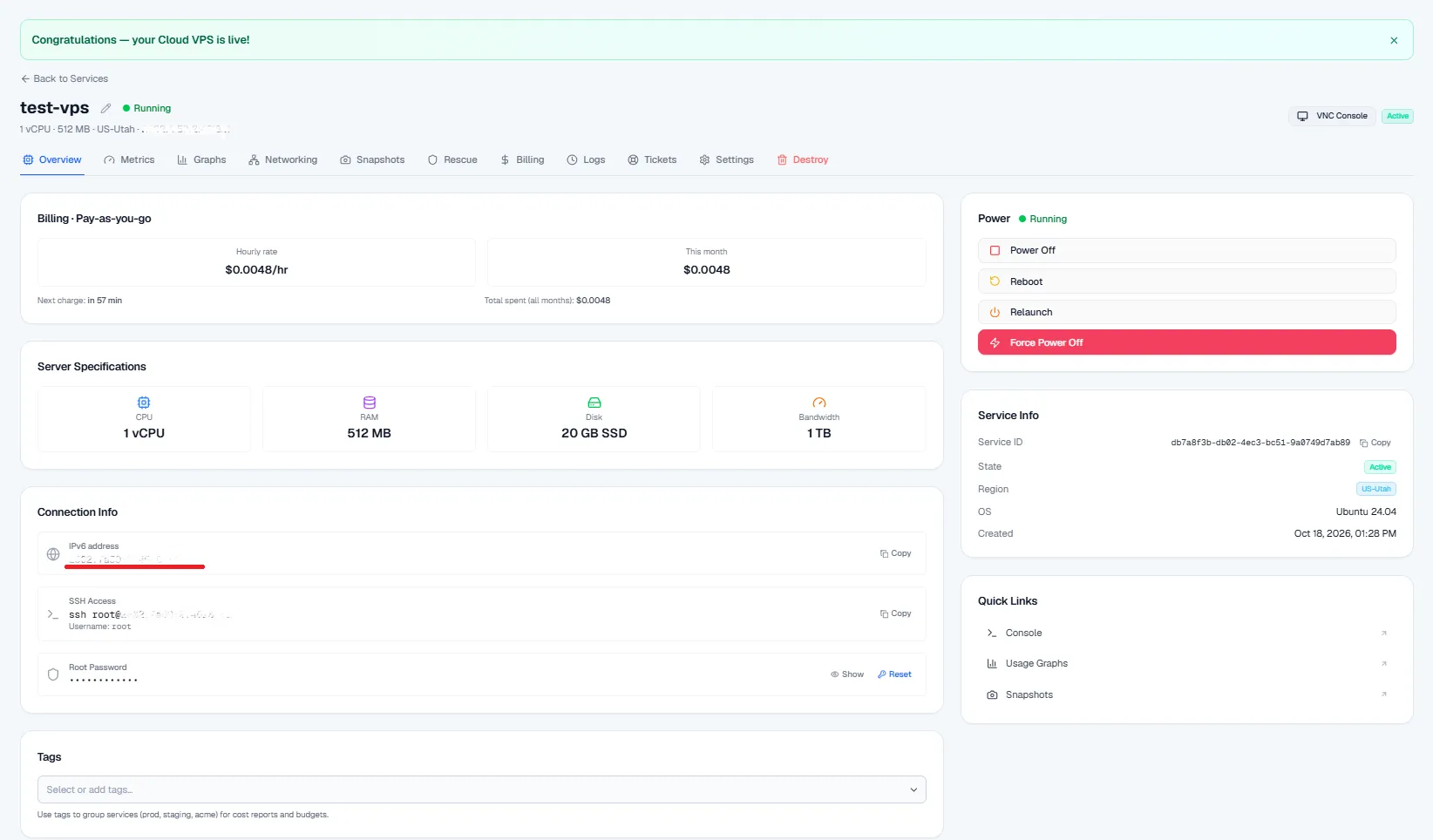
Task: Click the Active state badge in Service Info
Action: tap(1380, 467)
